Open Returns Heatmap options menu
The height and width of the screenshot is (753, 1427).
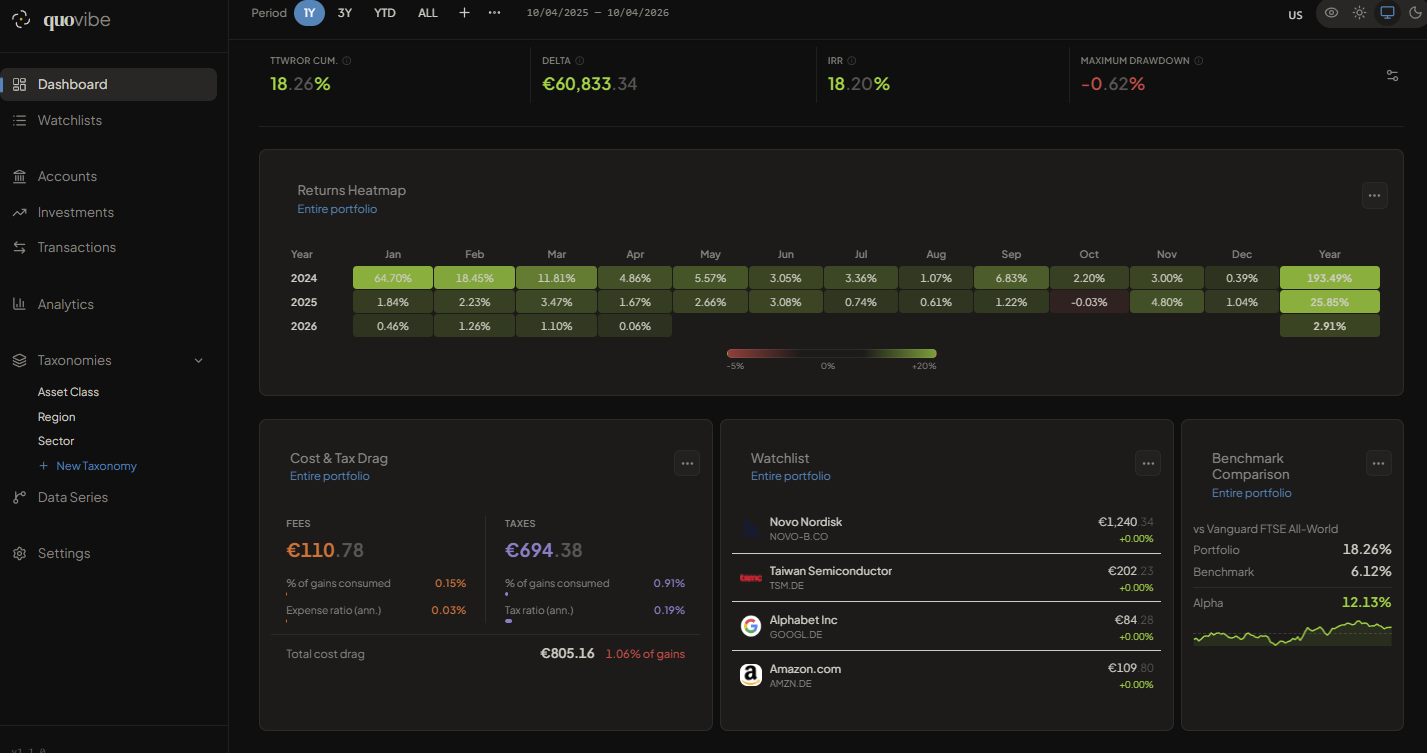(1374, 195)
